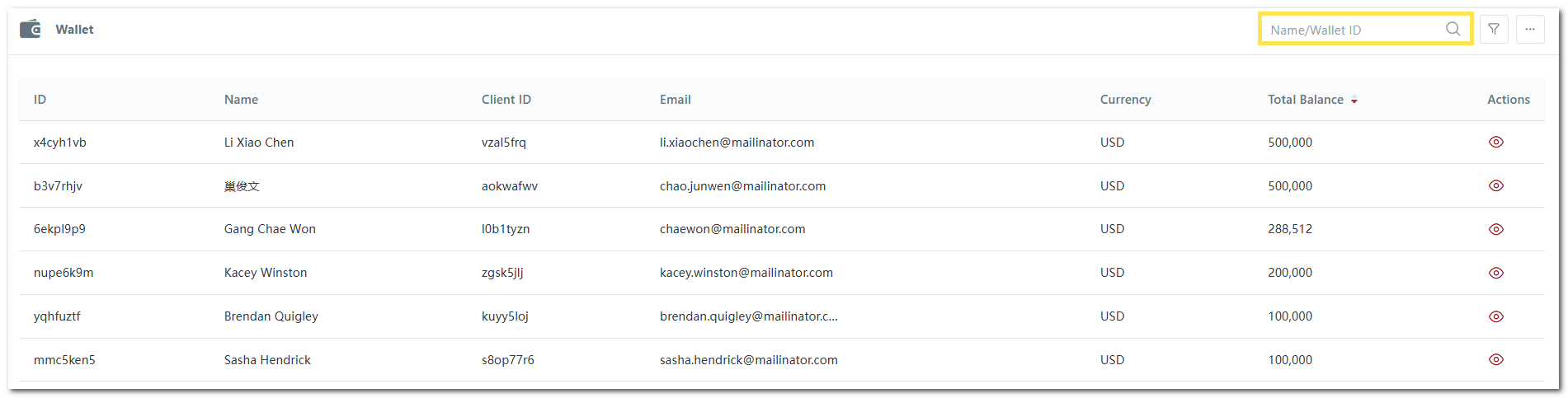This screenshot has height=398, width=1568.
Task: Click the search magnifier icon
Action: pyautogui.click(x=1453, y=30)
